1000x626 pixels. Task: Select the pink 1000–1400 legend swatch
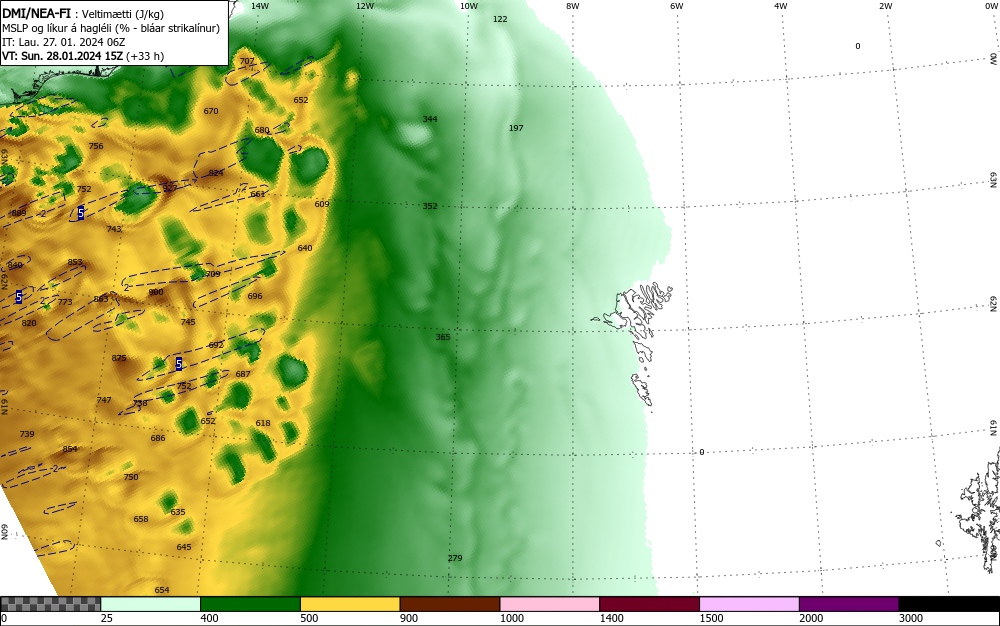550,604
